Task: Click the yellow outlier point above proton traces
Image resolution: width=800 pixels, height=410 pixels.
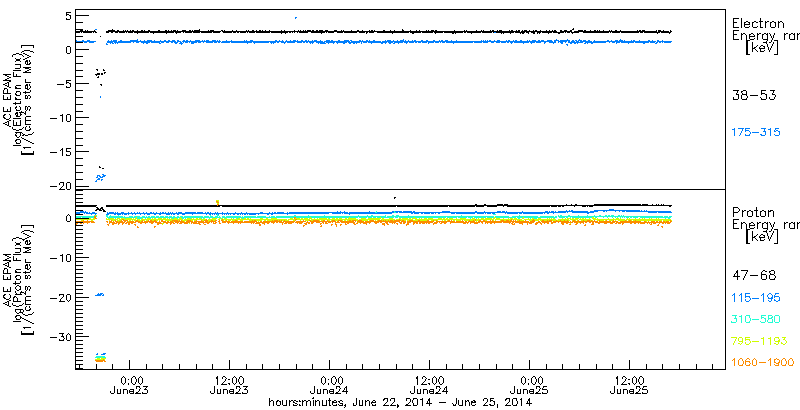Action: [x=218, y=202]
